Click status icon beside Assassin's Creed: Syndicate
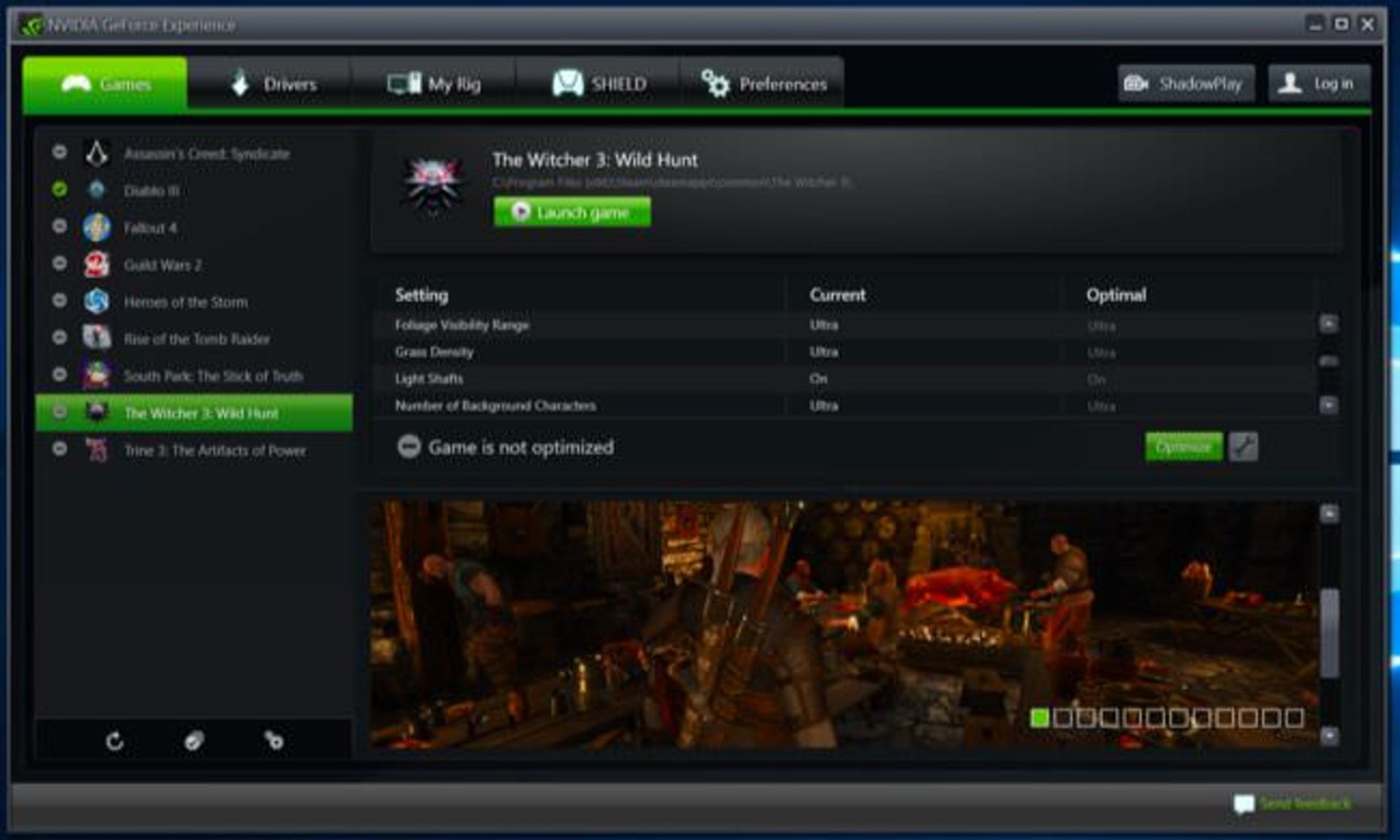This screenshot has height=840, width=1400. click(x=60, y=152)
